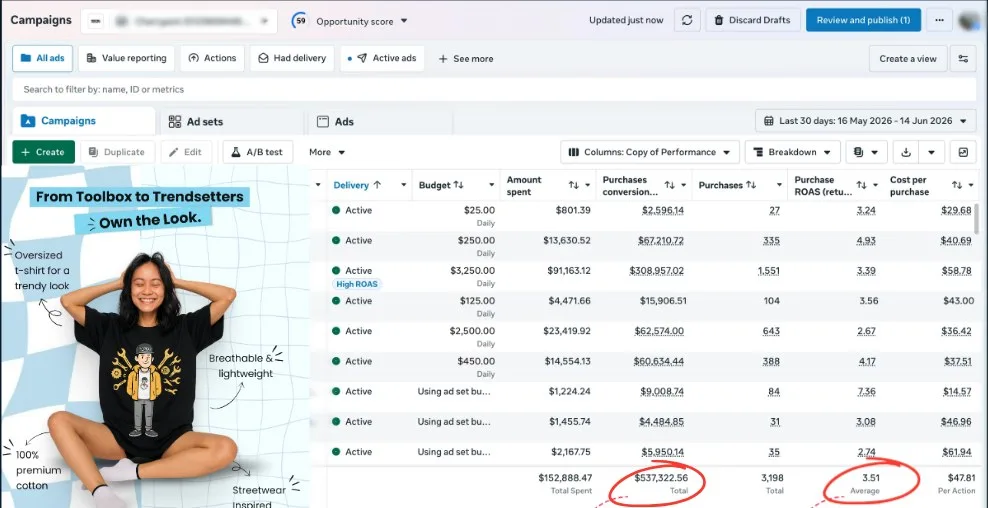The image size is (988, 508).
Task: Click the profile avatar
Action: point(970,20)
